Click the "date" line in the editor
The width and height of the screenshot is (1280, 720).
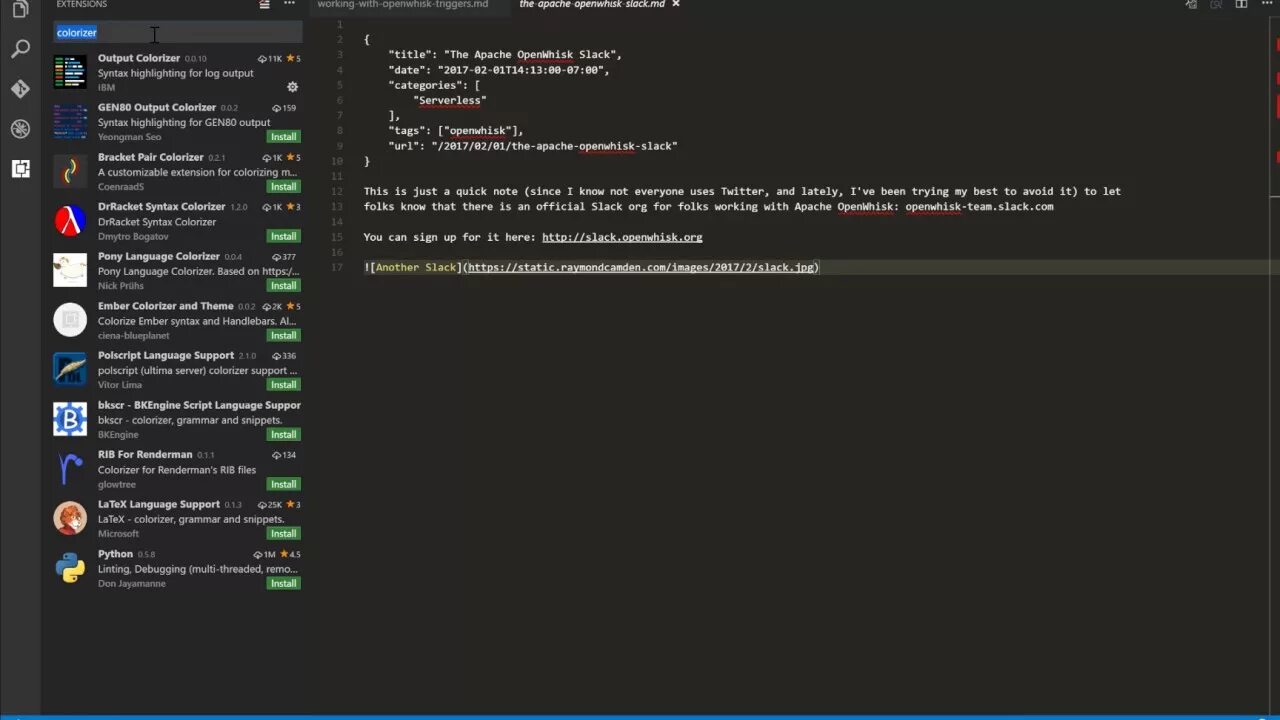(499, 70)
